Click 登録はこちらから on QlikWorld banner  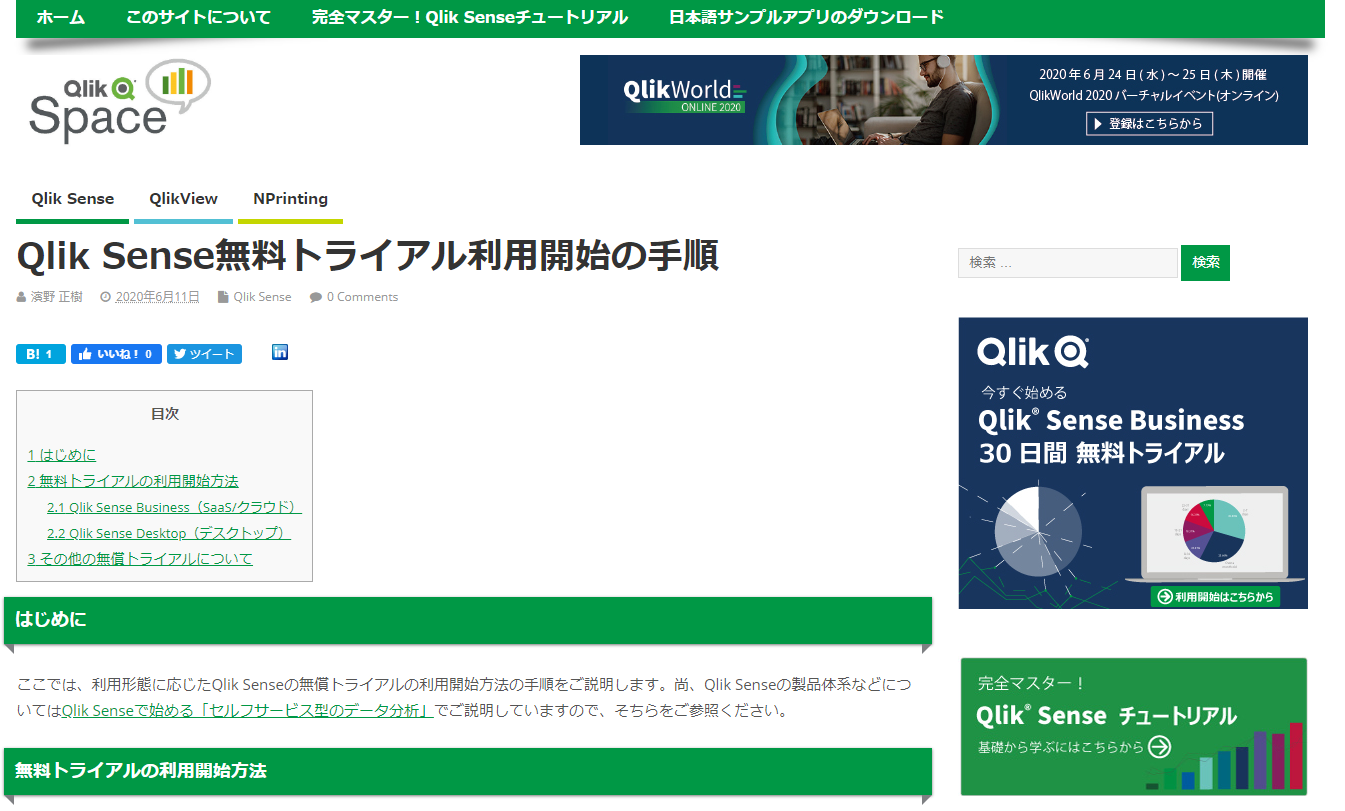pyautogui.click(x=1150, y=124)
